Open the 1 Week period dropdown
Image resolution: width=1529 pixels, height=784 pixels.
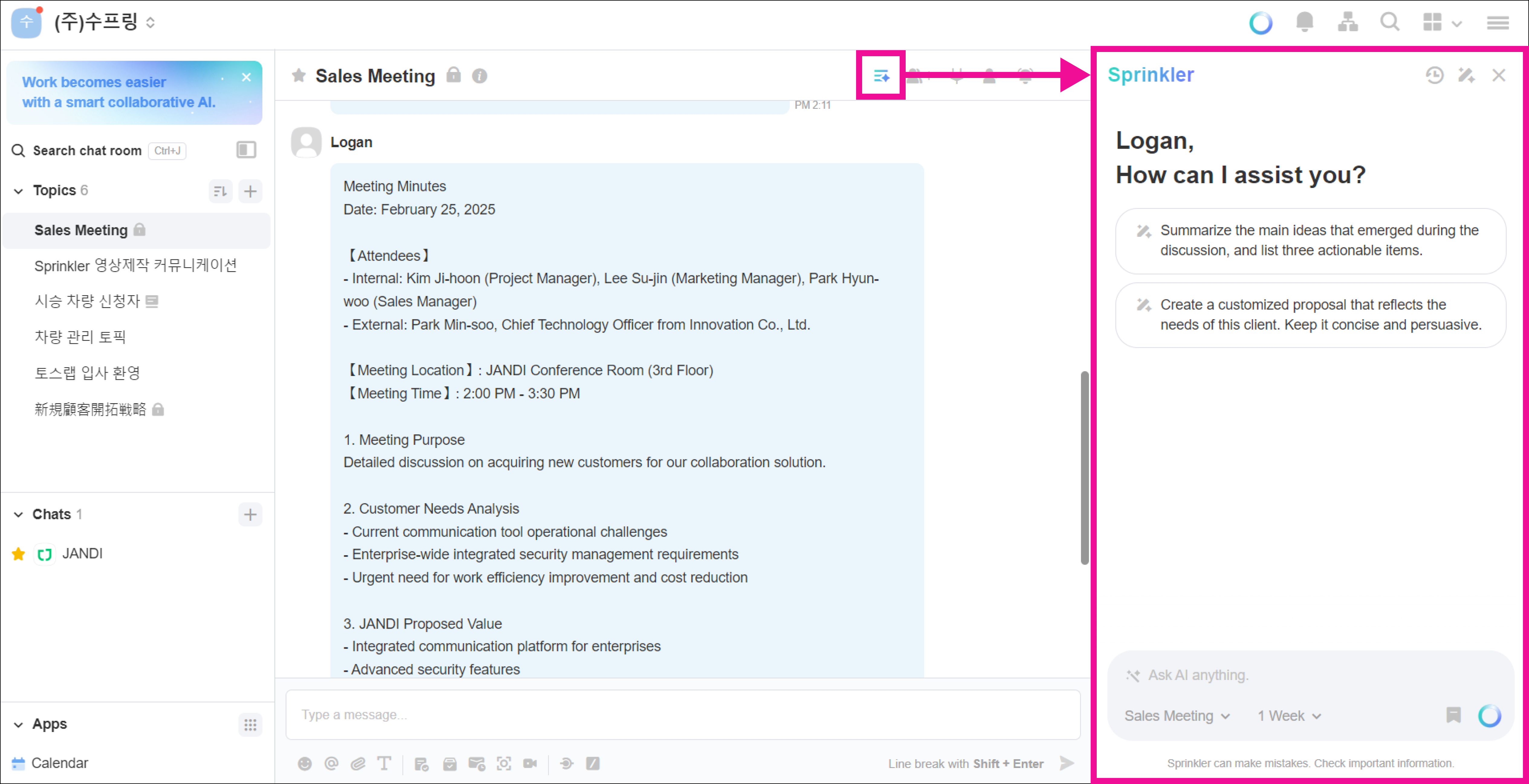click(1289, 716)
